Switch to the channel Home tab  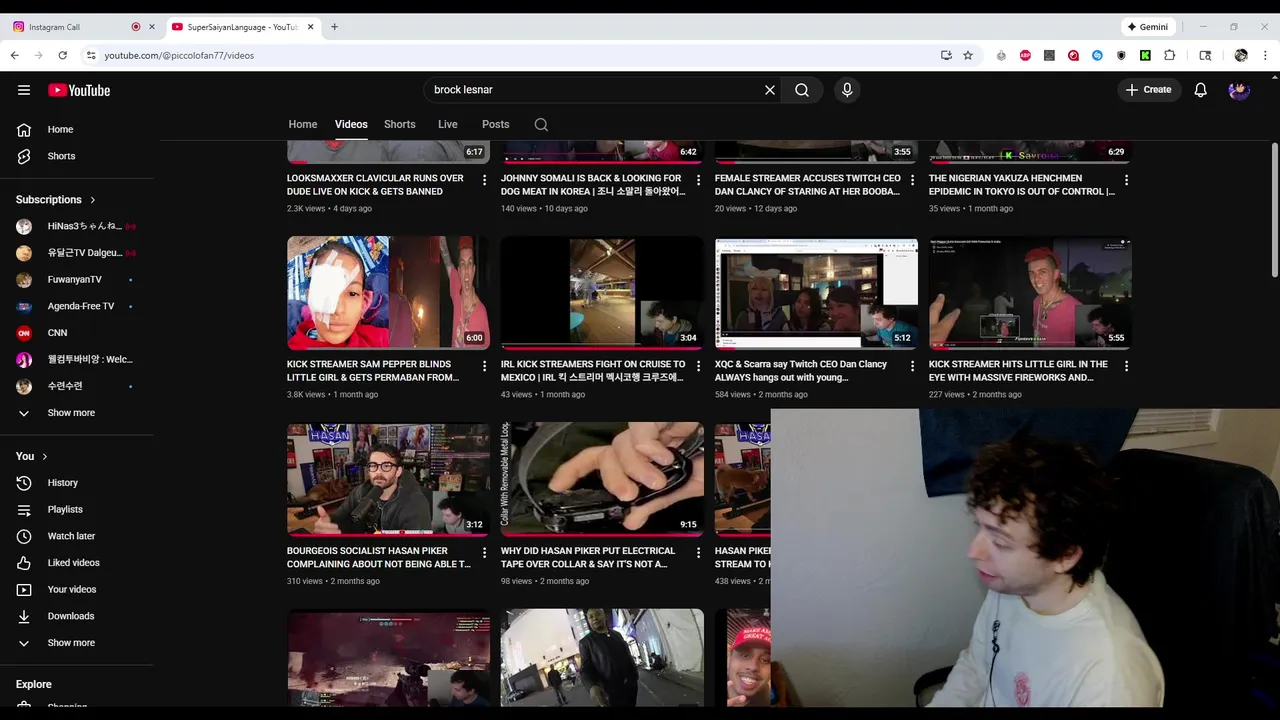(303, 124)
